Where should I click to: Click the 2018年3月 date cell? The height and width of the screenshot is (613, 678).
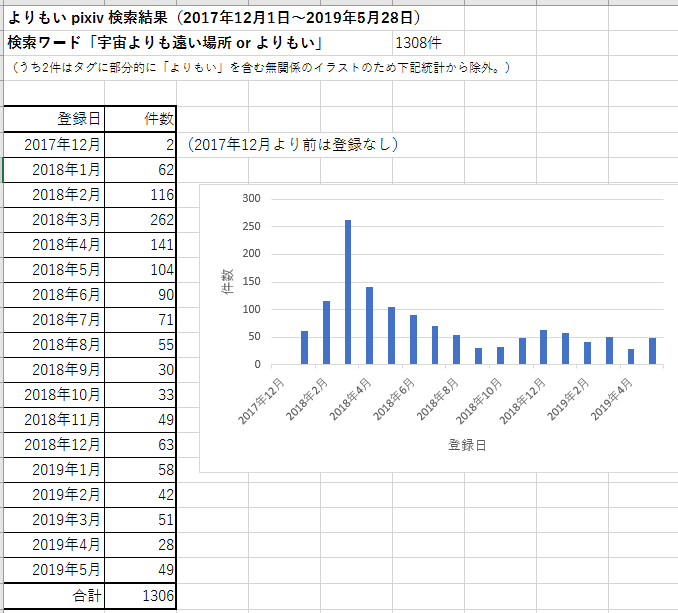(54, 220)
